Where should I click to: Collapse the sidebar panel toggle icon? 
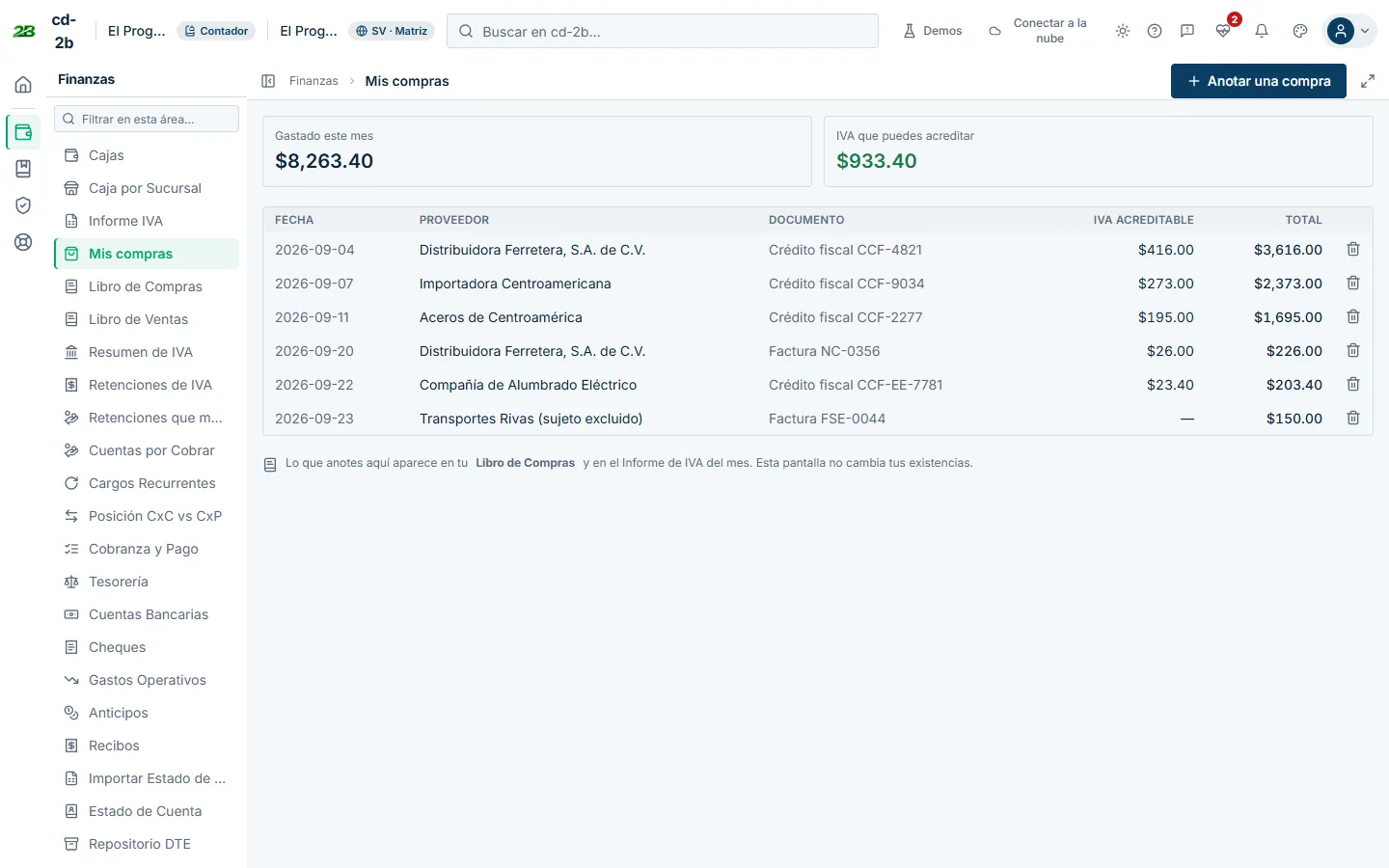click(x=268, y=81)
